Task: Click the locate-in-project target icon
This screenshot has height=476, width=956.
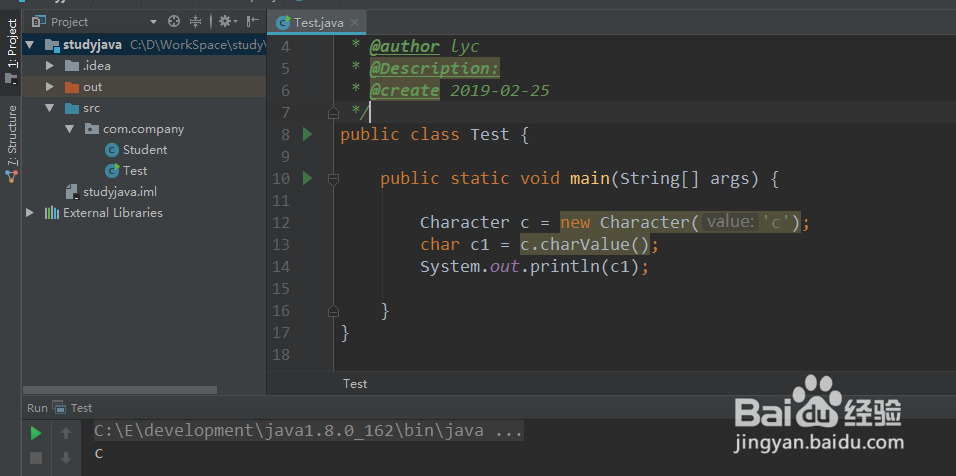Action: pos(174,22)
